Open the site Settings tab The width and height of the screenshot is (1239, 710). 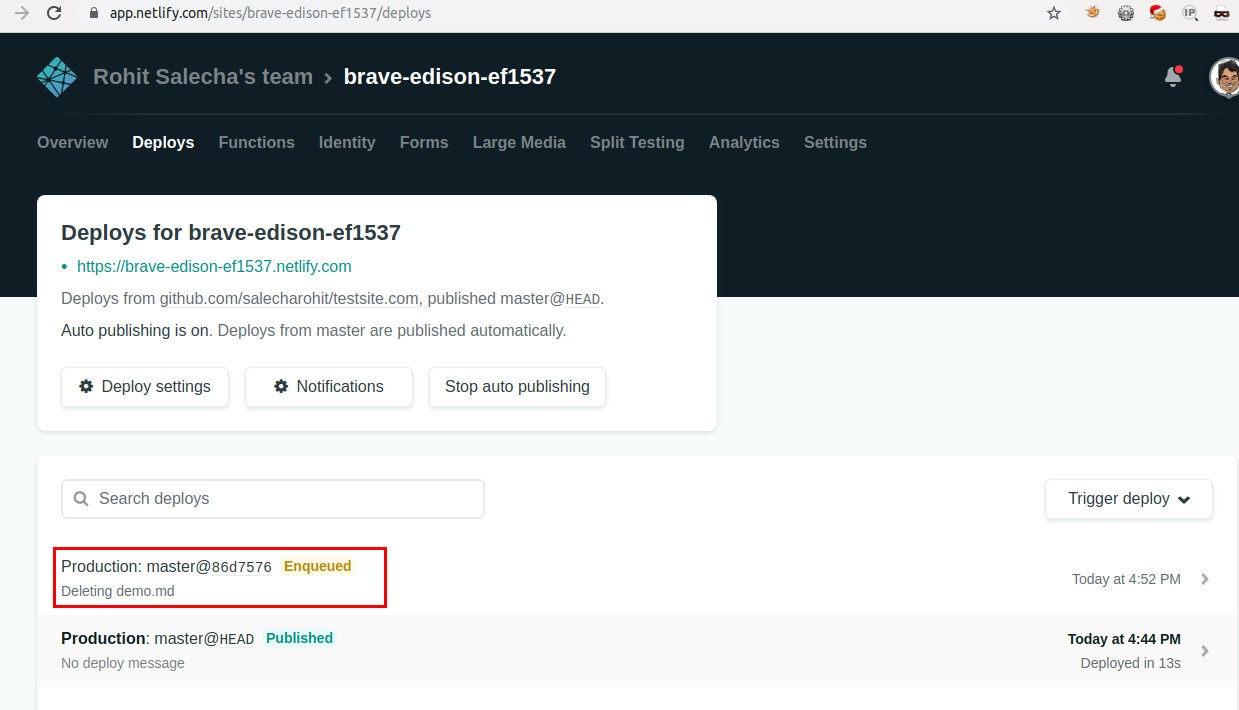click(835, 143)
